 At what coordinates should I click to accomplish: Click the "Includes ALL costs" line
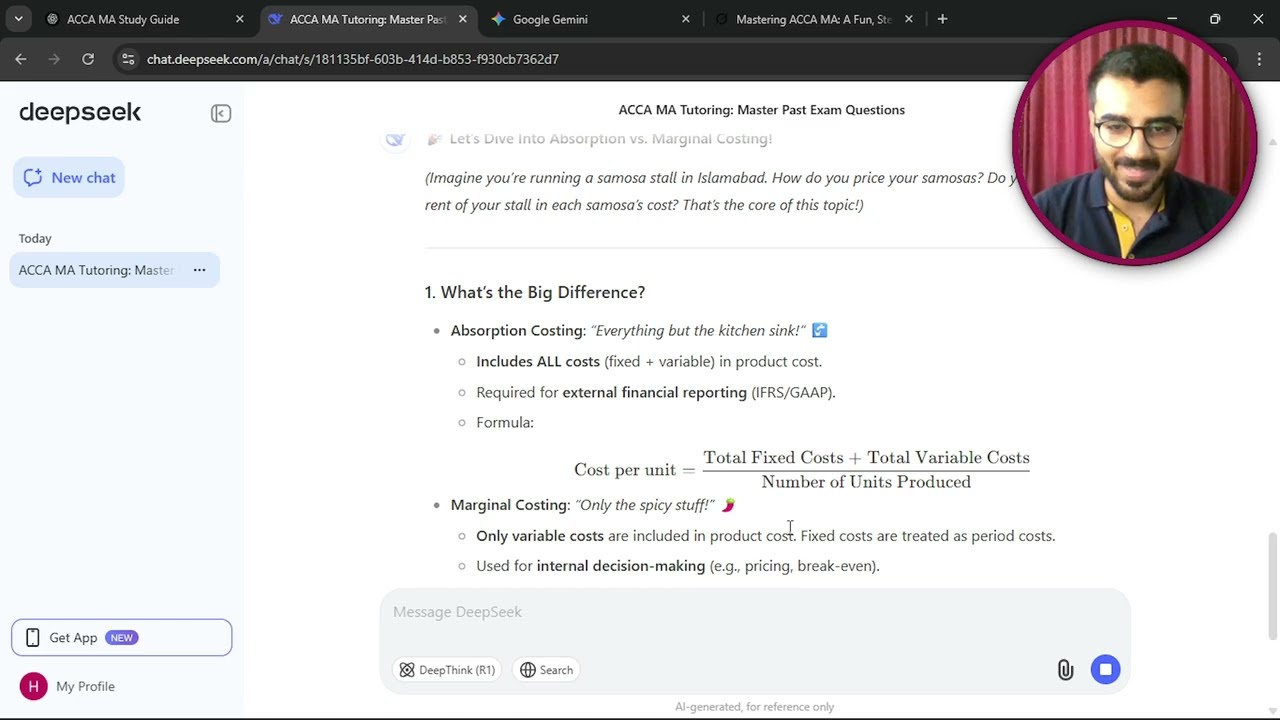point(649,361)
